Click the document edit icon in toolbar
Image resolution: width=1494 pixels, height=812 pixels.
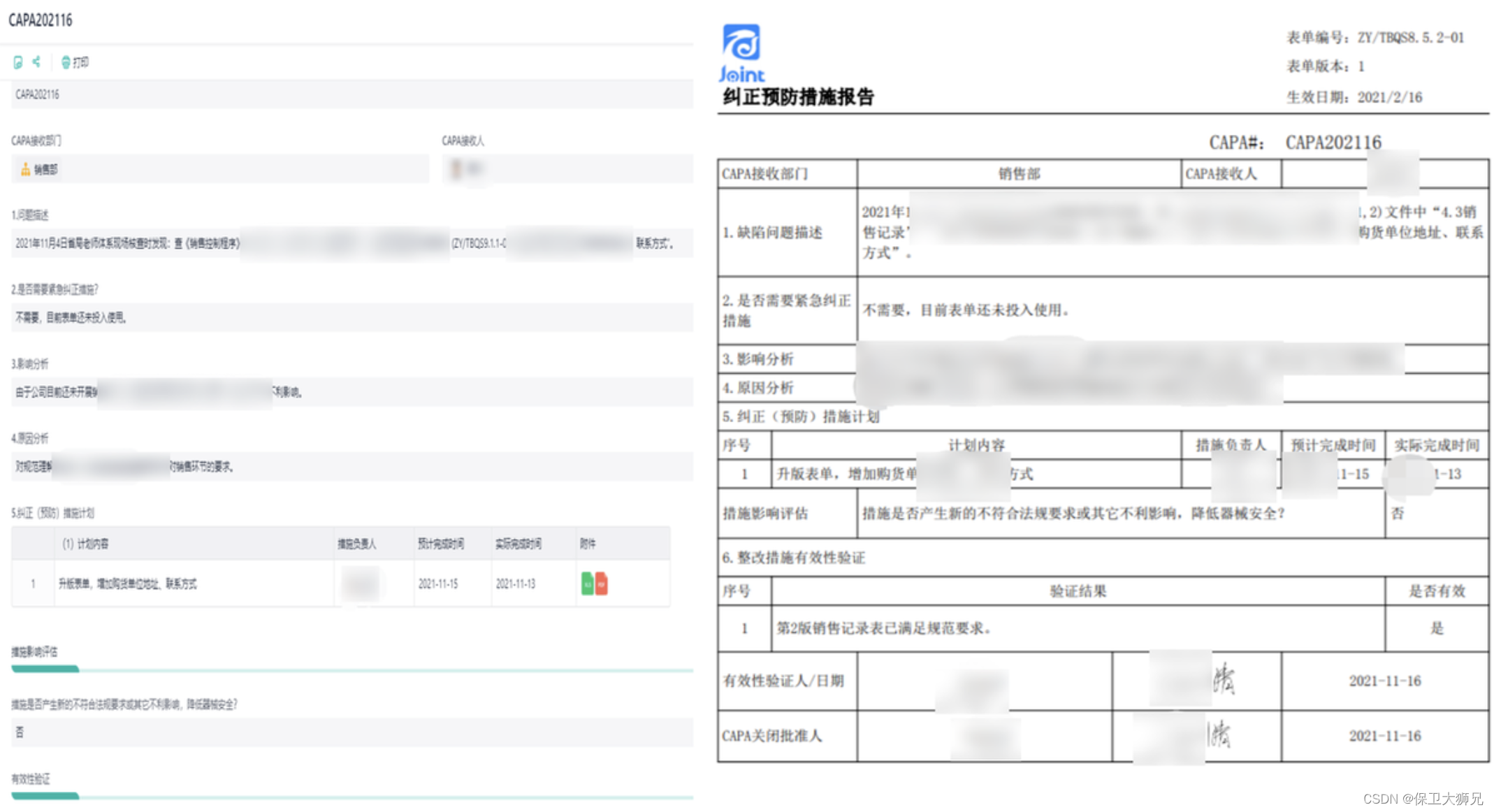point(18,62)
